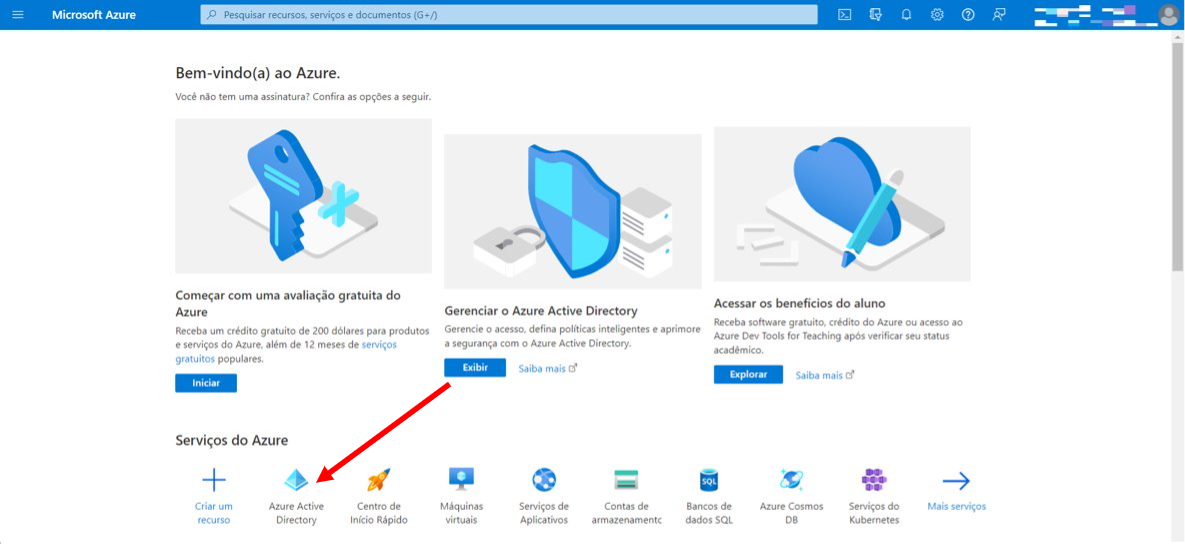
Task: Launch Cloud Shell from top bar
Action: [x=845, y=14]
